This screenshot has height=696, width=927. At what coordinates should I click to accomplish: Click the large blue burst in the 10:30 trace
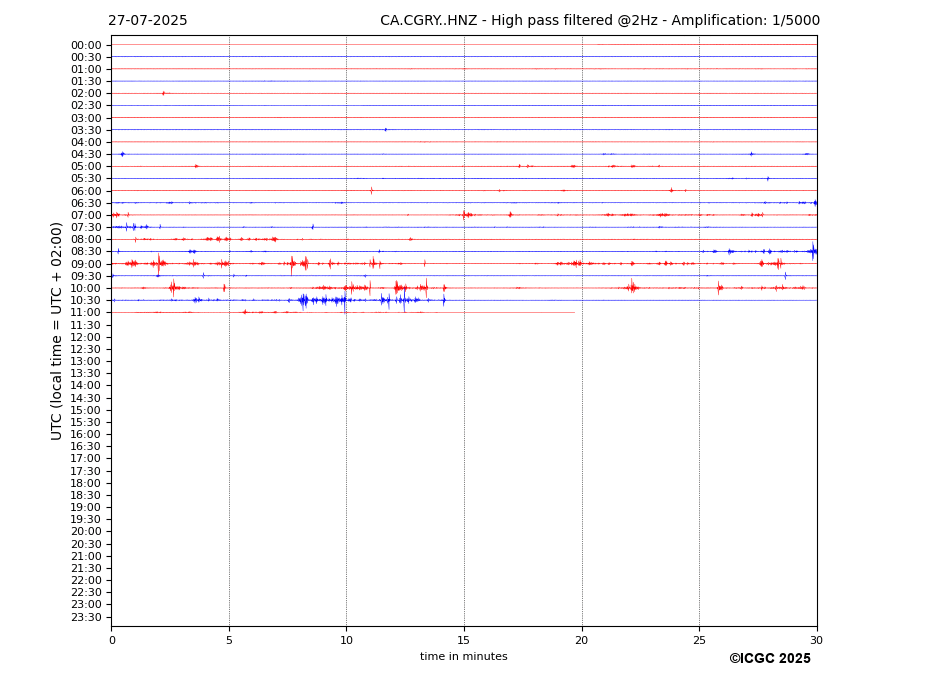coord(322,301)
